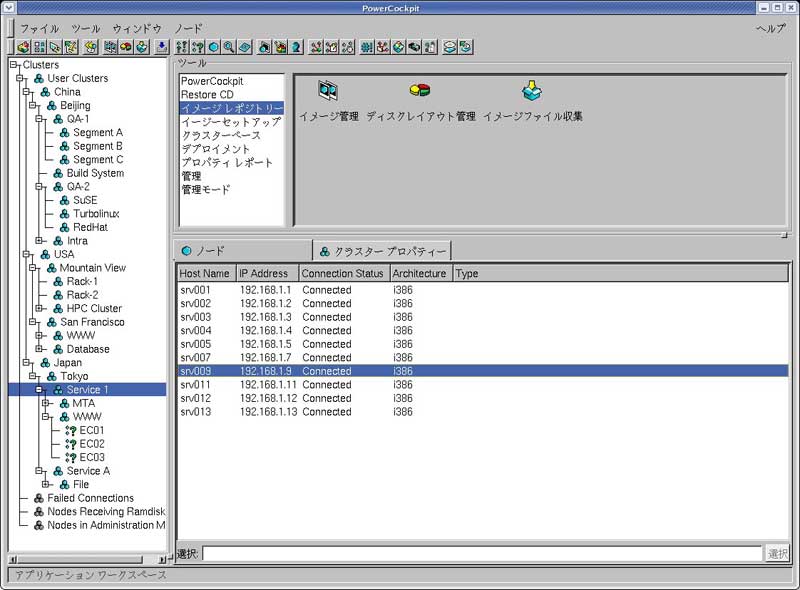This screenshot has width=800, height=590.
Task: Sort by Connection Status column header
Action: tap(344, 274)
